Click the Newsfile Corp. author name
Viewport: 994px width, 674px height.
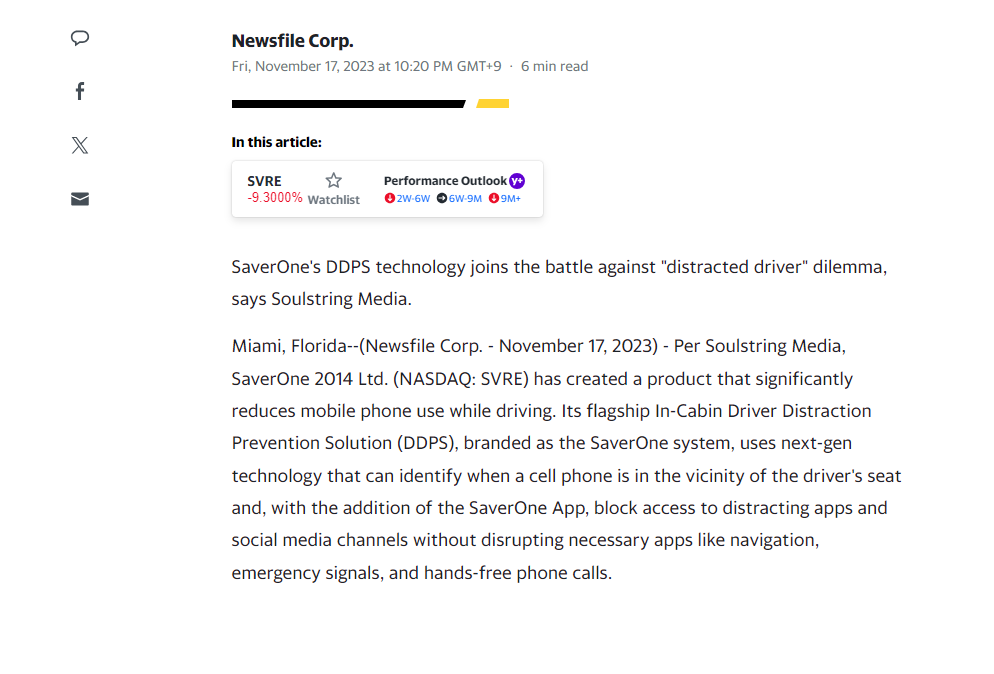coord(292,41)
